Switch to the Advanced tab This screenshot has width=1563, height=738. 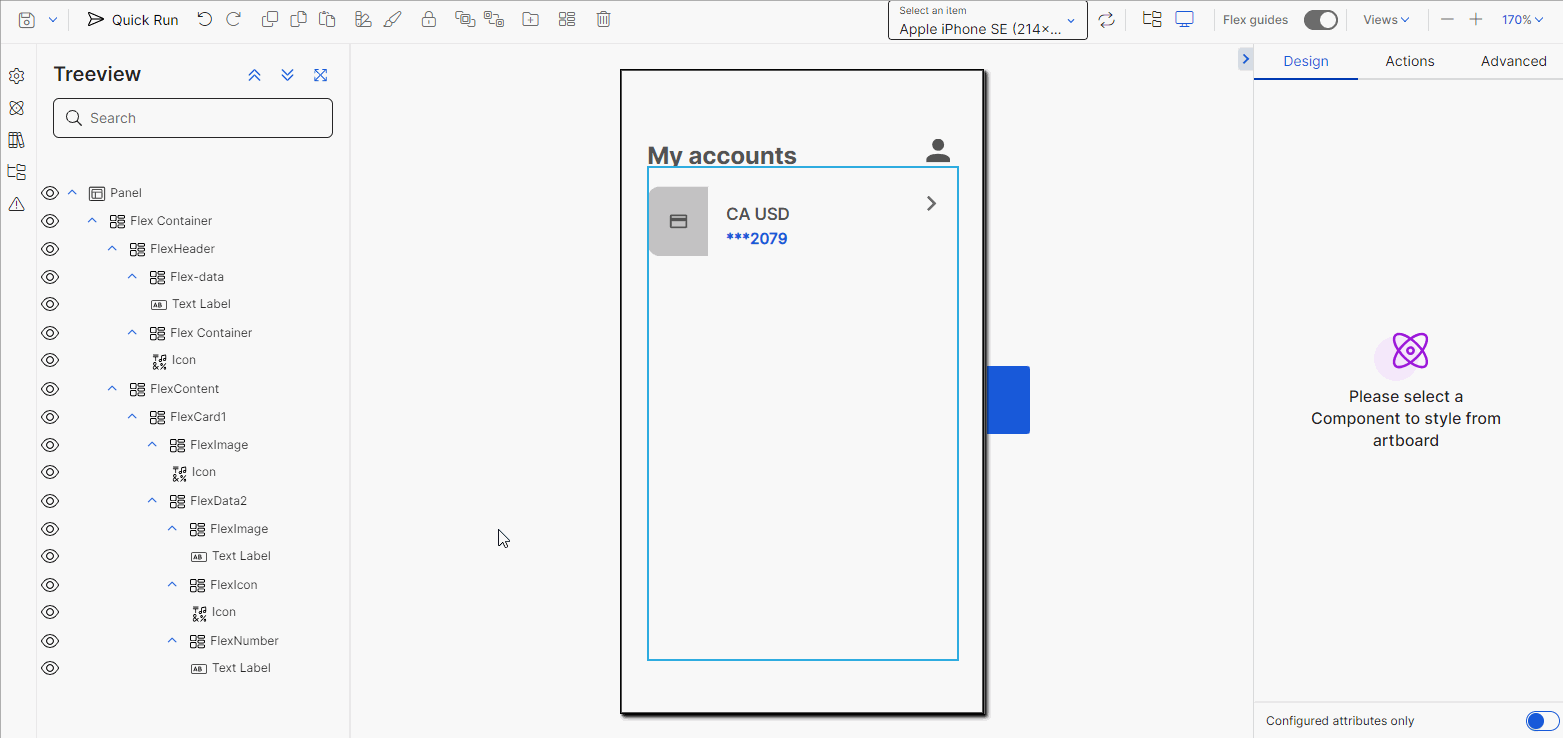coord(1513,61)
